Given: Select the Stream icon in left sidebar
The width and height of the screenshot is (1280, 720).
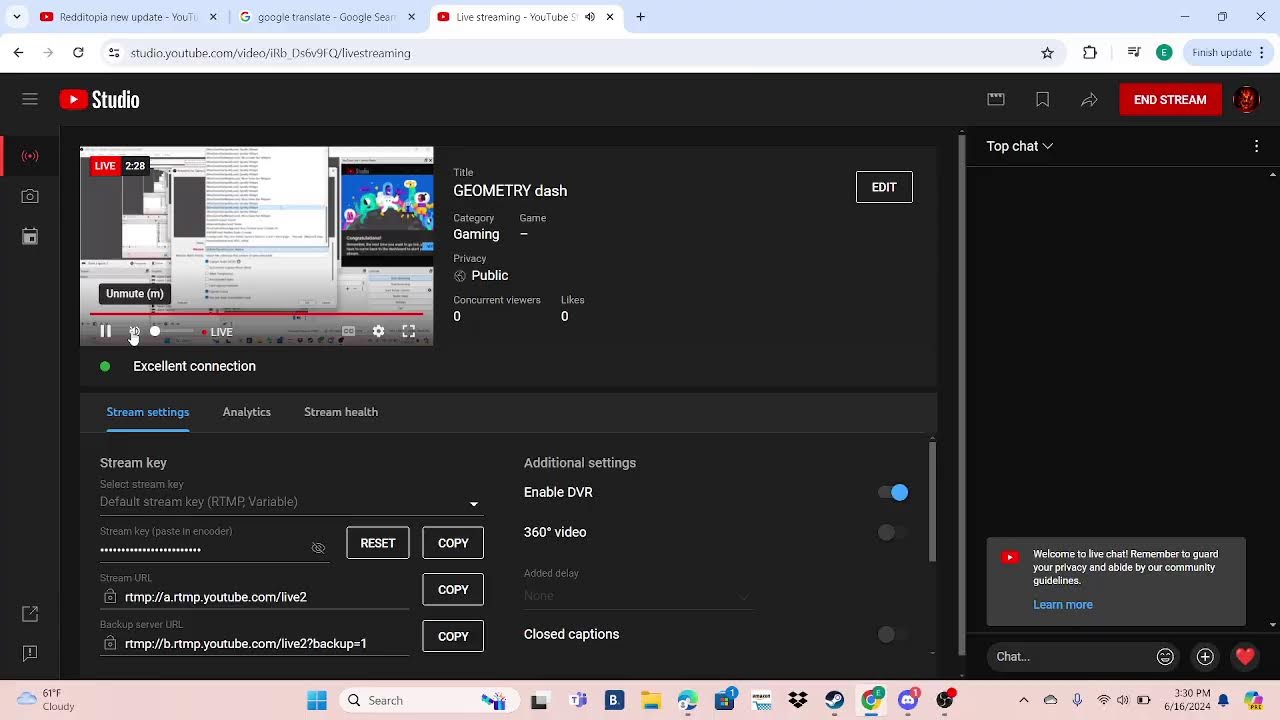Looking at the screenshot, I should click(30, 156).
